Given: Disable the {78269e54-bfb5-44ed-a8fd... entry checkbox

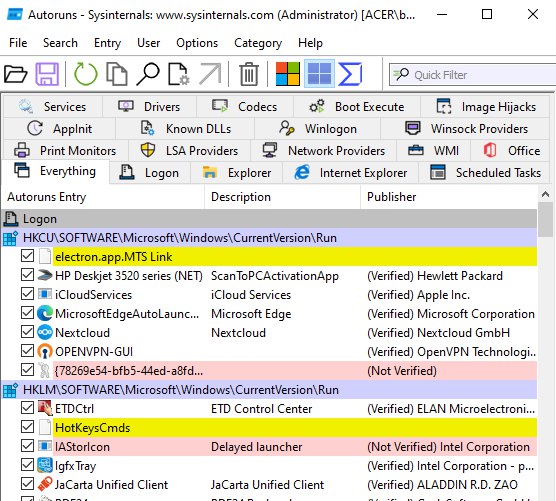Looking at the screenshot, I should pyautogui.click(x=27, y=370).
